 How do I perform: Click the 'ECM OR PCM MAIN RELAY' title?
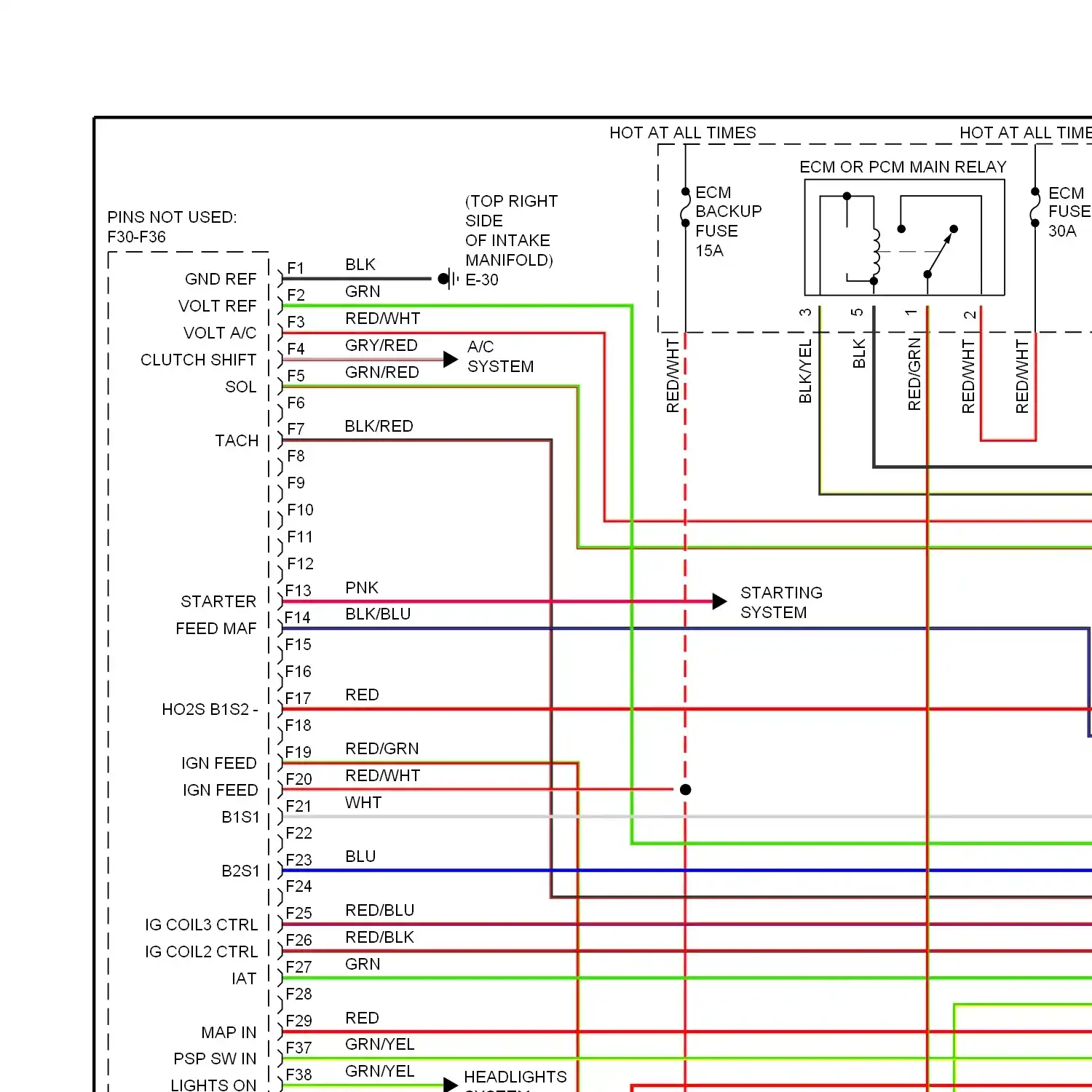pyautogui.click(x=903, y=167)
